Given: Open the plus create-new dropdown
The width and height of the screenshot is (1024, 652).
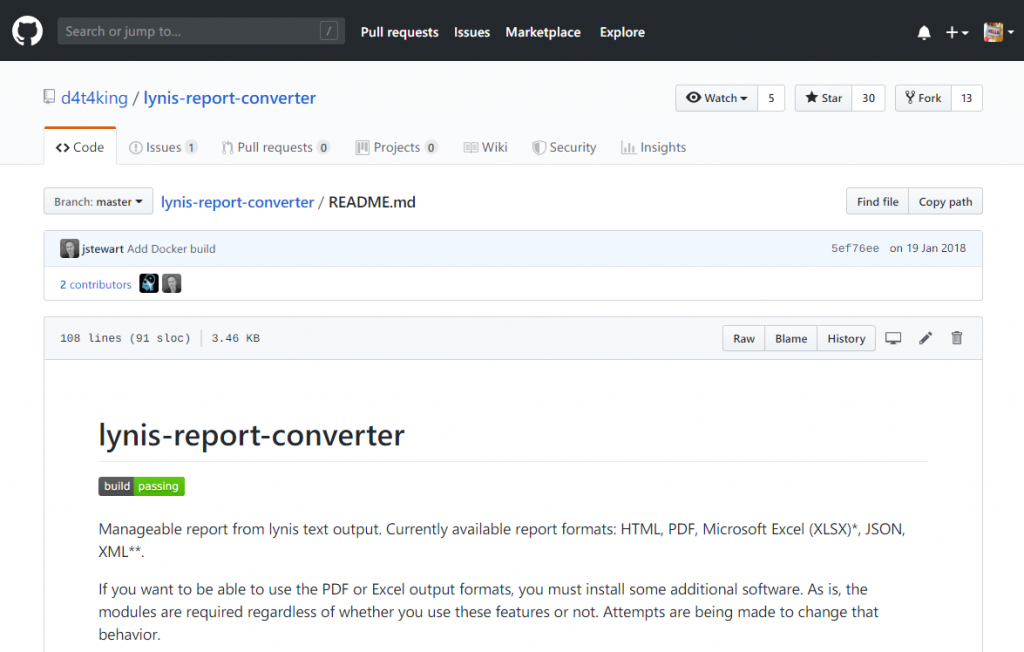Looking at the screenshot, I should (957, 32).
